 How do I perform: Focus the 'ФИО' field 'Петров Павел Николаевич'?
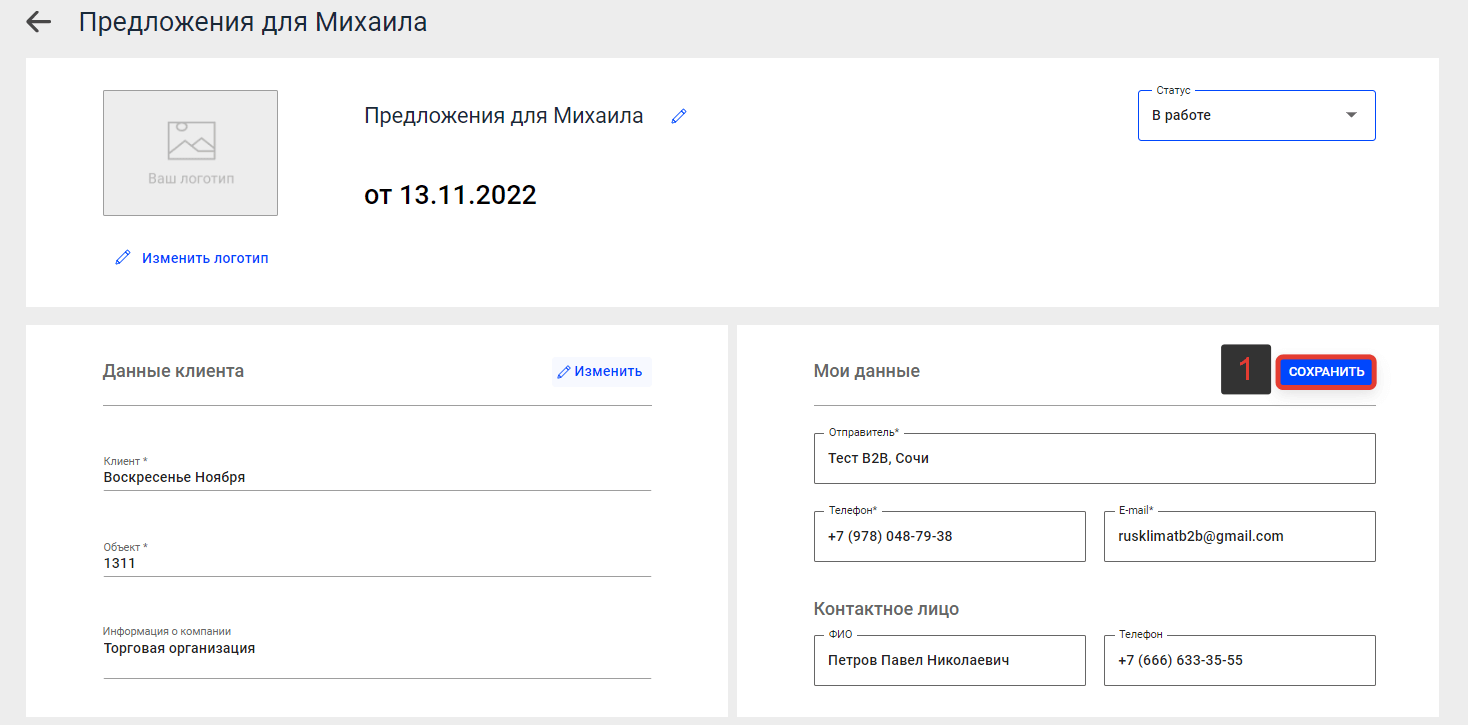tap(949, 660)
